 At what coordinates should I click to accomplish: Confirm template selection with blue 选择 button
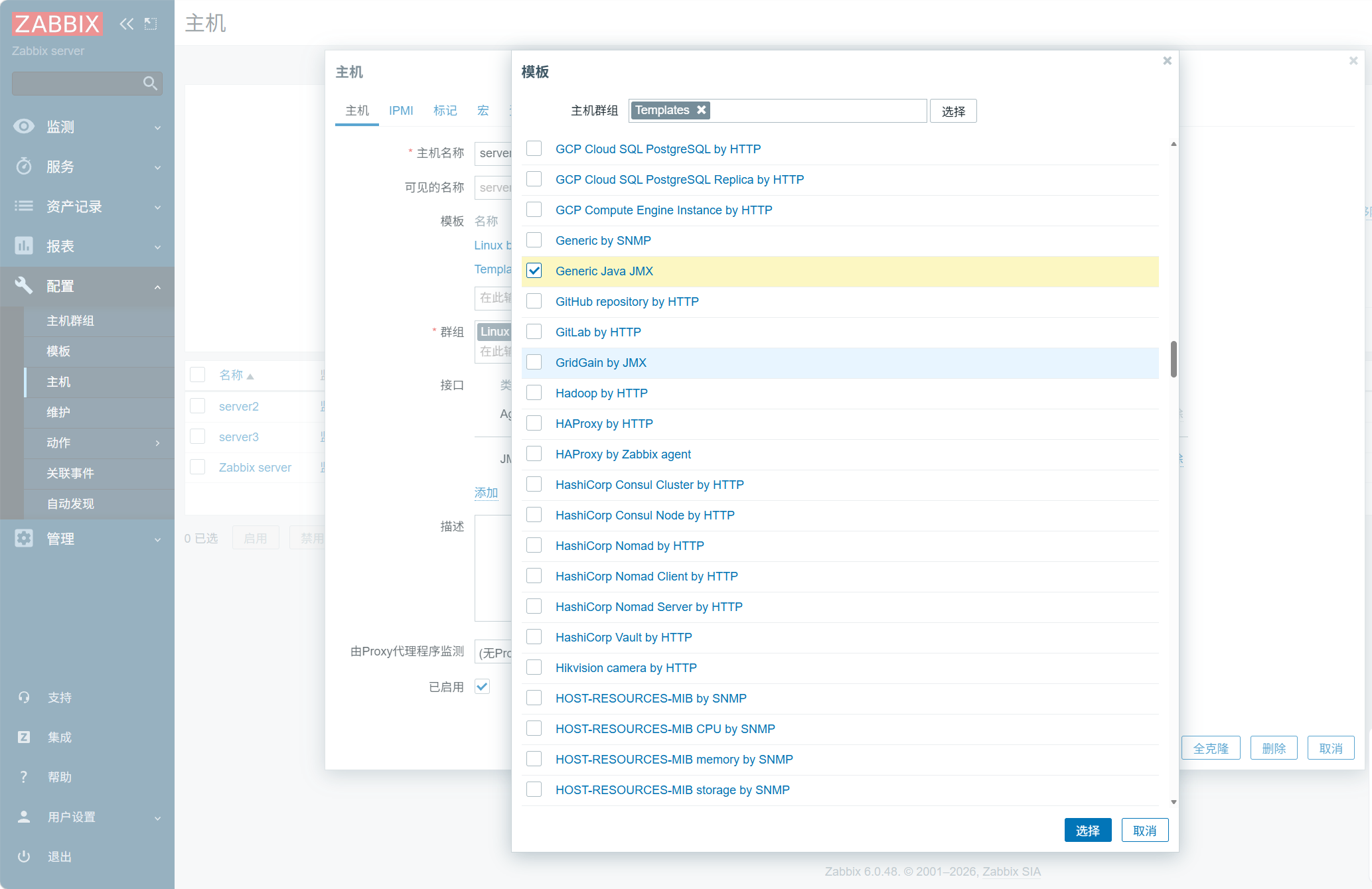[x=1088, y=830]
